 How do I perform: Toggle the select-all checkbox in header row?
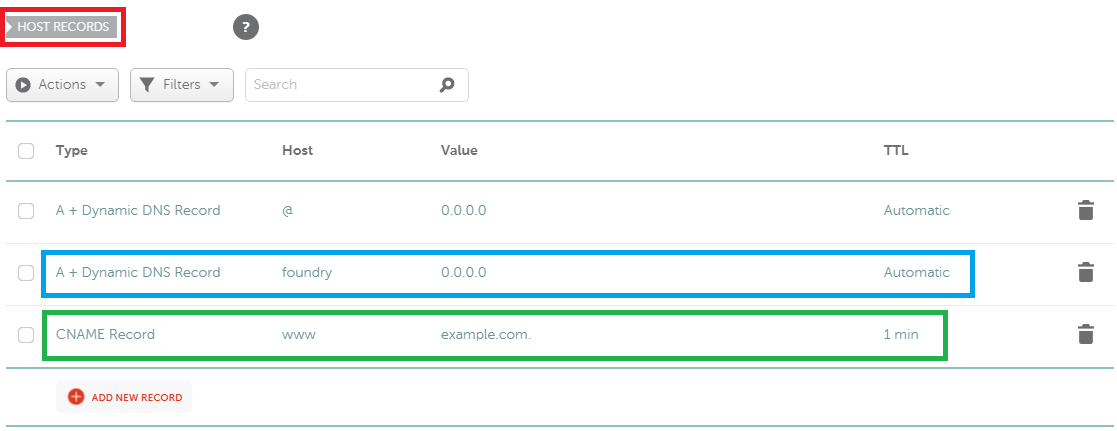tap(26, 151)
